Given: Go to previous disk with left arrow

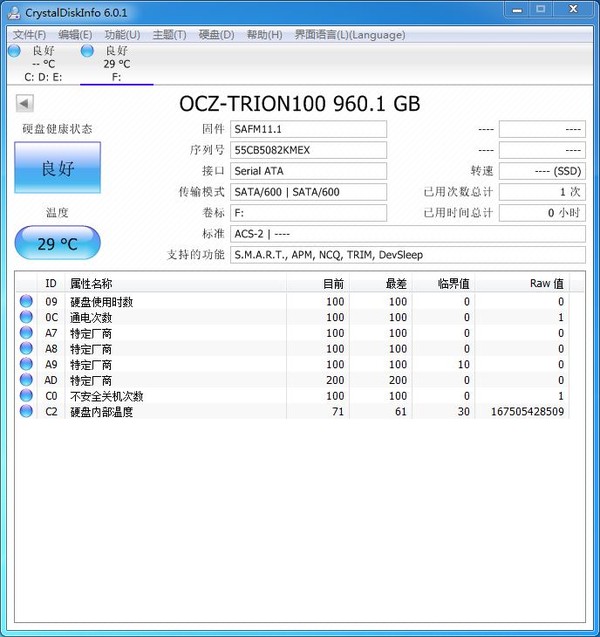Looking at the screenshot, I should point(24,103).
